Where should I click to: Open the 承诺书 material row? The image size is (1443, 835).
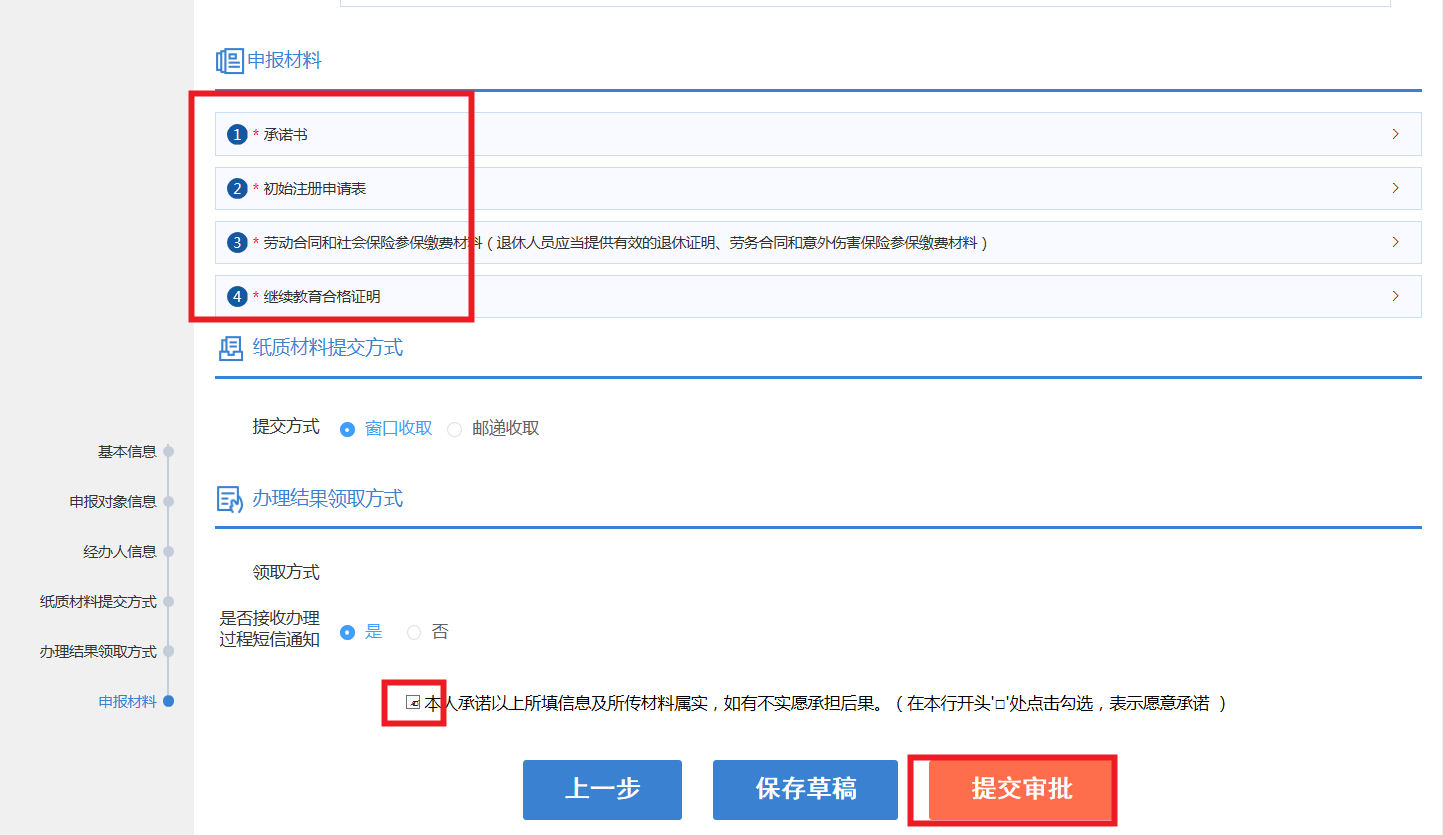coord(818,134)
